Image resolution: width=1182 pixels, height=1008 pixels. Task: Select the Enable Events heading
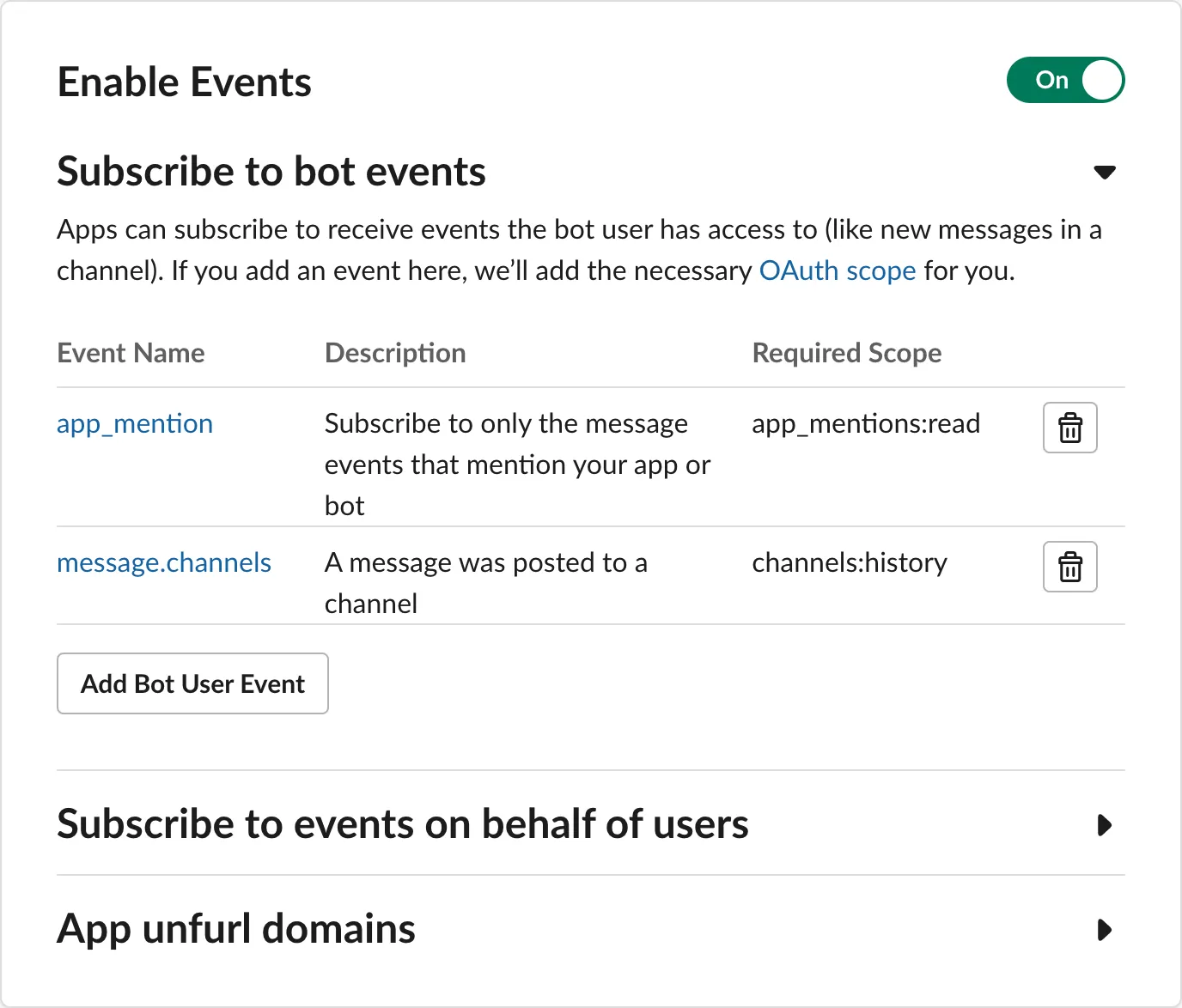click(184, 81)
